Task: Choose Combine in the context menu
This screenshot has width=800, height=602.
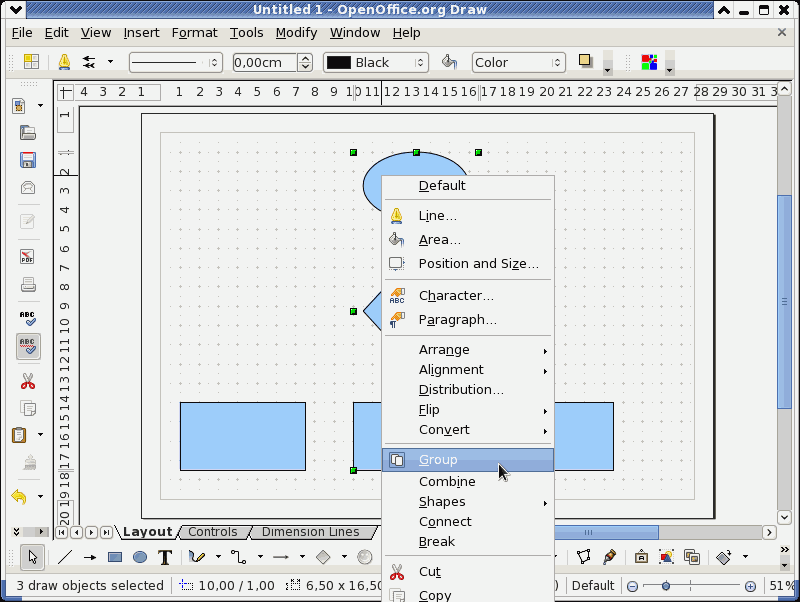Action: [468, 482]
